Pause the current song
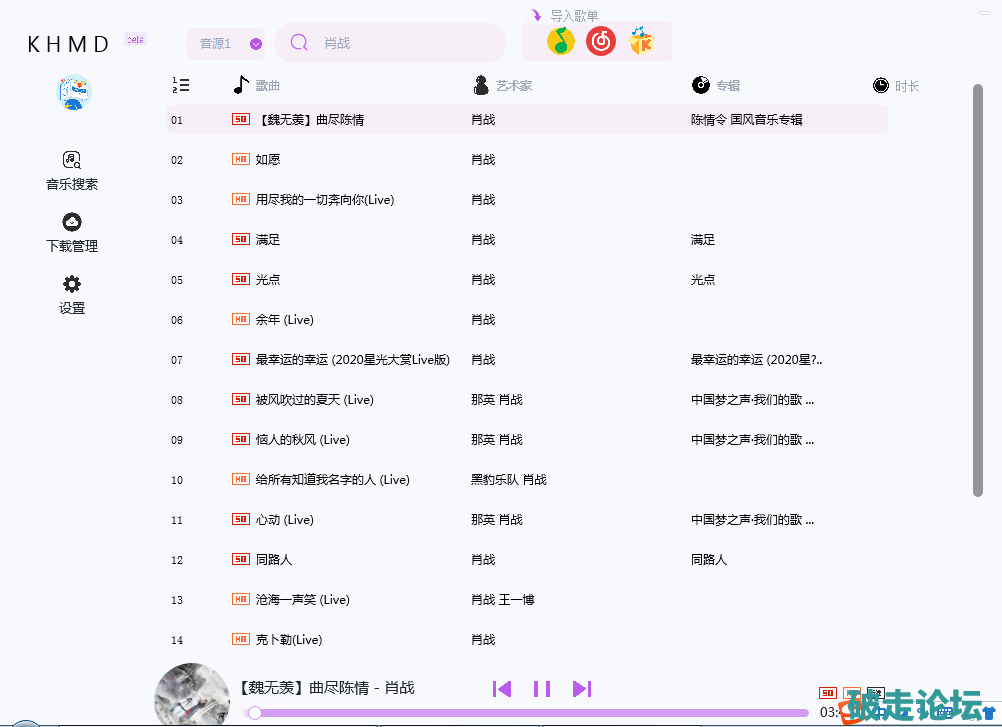 (542, 689)
